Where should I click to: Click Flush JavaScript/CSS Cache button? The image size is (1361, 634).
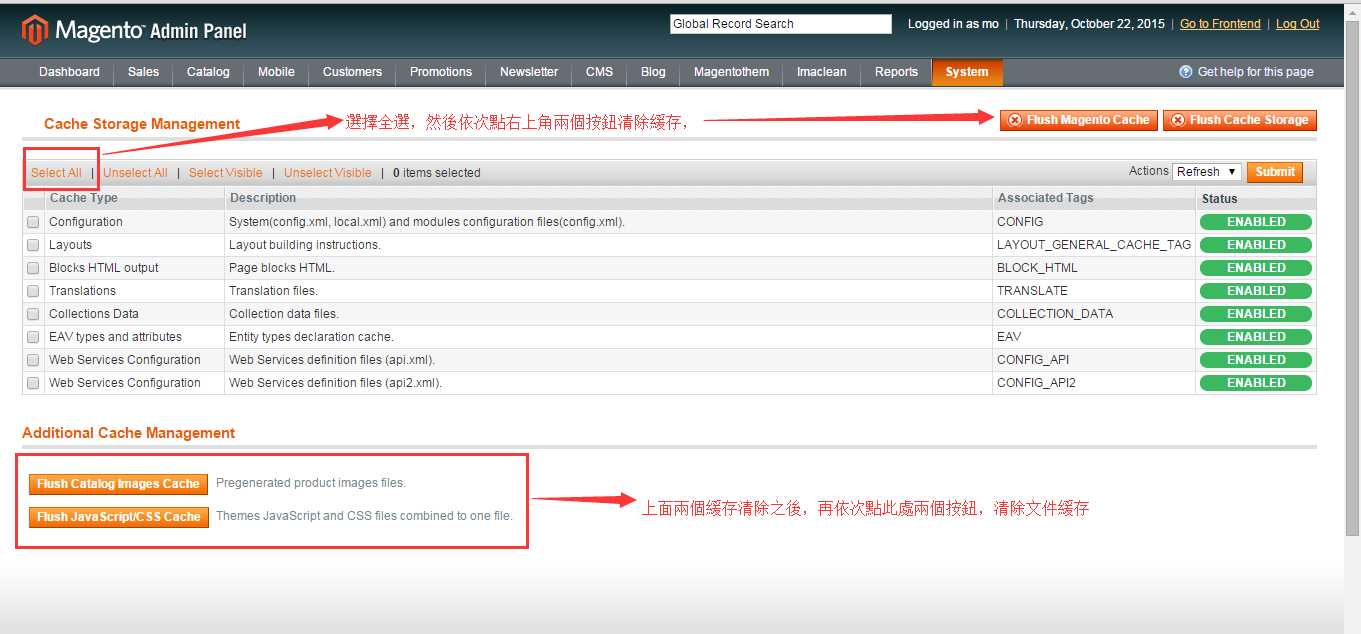tap(118, 517)
